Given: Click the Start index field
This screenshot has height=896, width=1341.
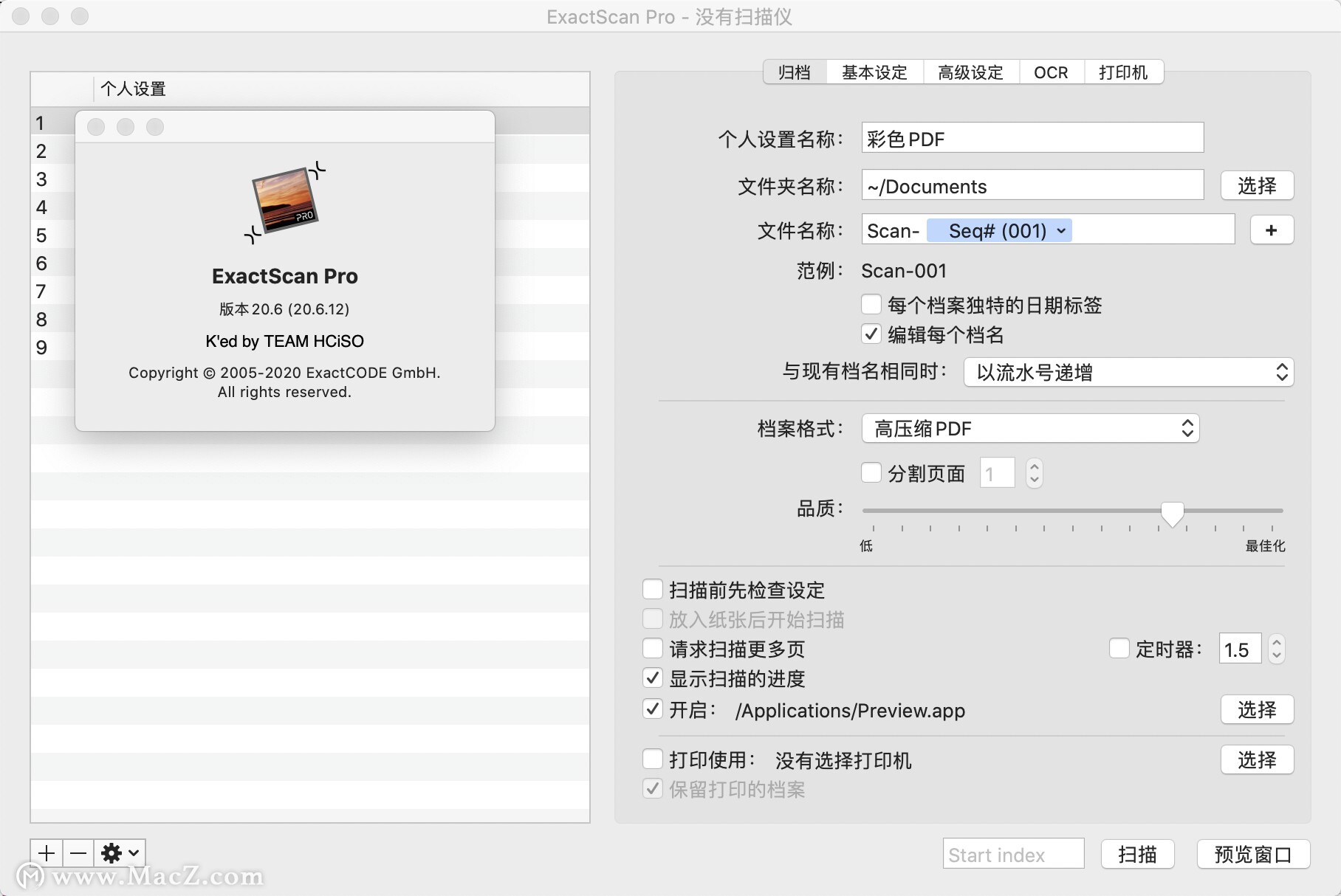Looking at the screenshot, I should [1013, 854].
